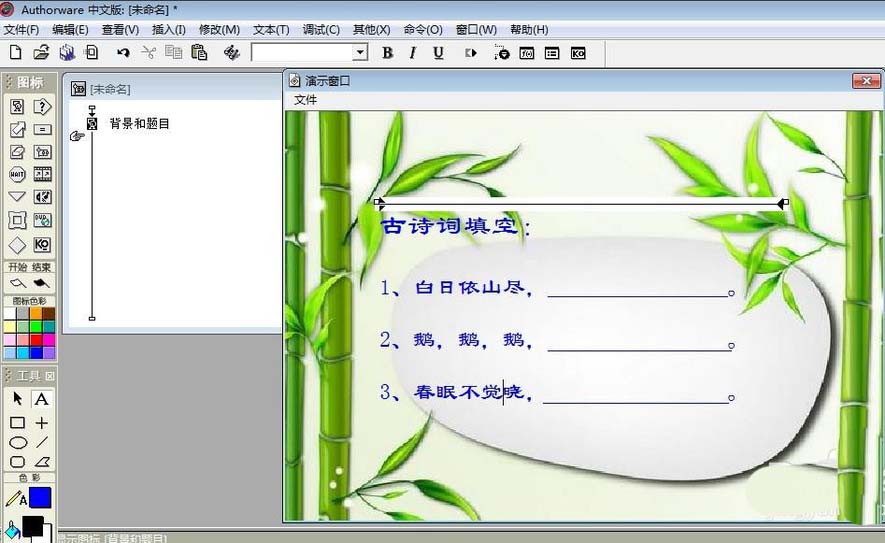Select the Interaction icon in palette
The height and width of the screenshot is (543, 885).
pyautogui.click(x=42, y=107)
